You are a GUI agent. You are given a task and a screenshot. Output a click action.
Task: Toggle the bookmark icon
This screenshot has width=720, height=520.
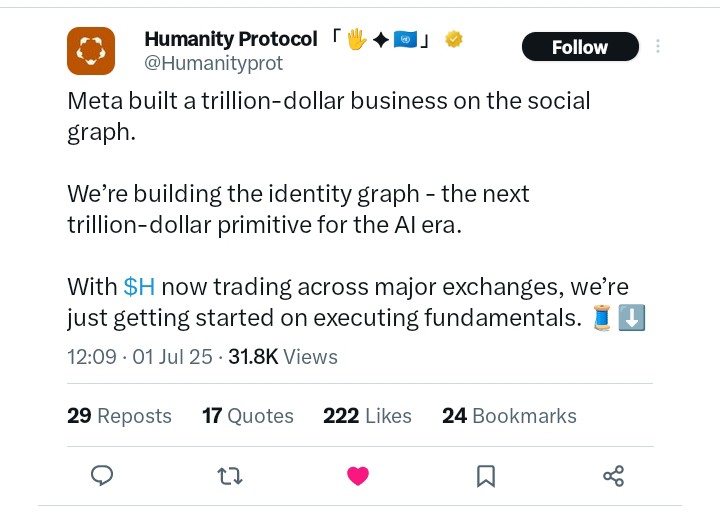tap(486, 476)
